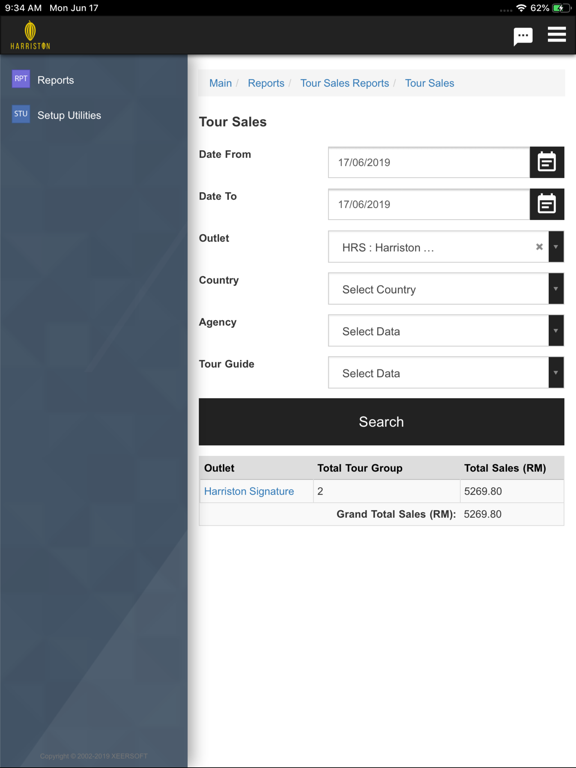This screenshot has height=768, width=576.
Task: Click the Tour Sales breadcrumb
Action: pyautogui.click(x=430, y=83)
